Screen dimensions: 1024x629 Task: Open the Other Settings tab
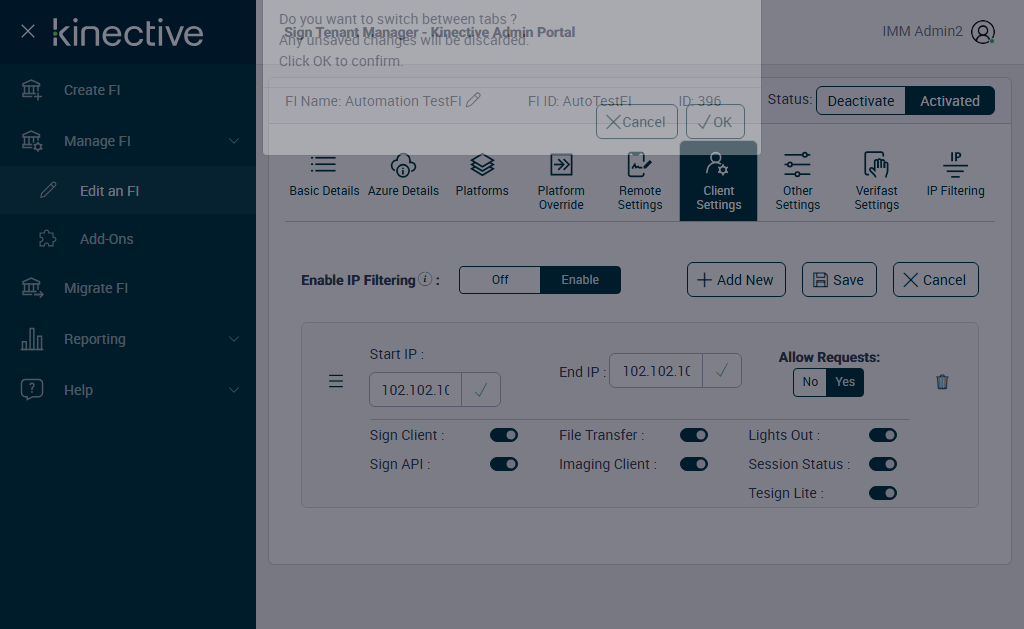tap(797, 182)
